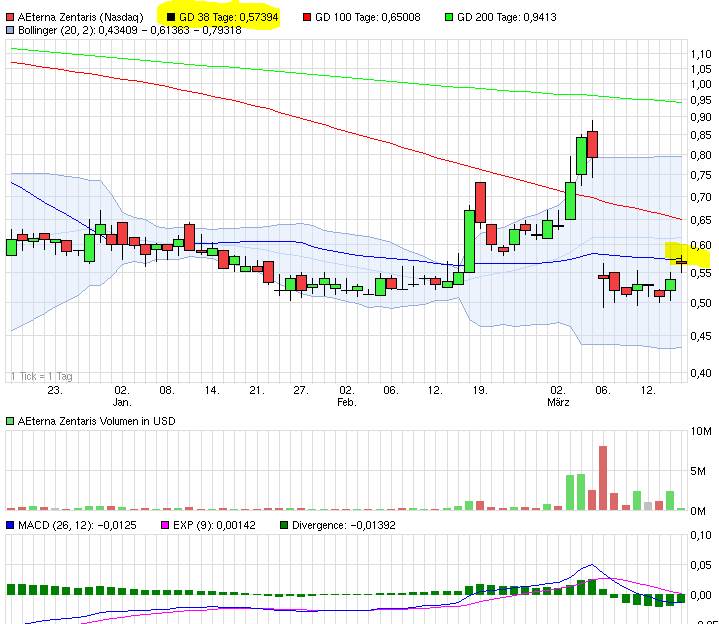The height and width of the screenshot is (624, 719).
Task: Click the 0,90 price axis label
Action: coord(701,117)
